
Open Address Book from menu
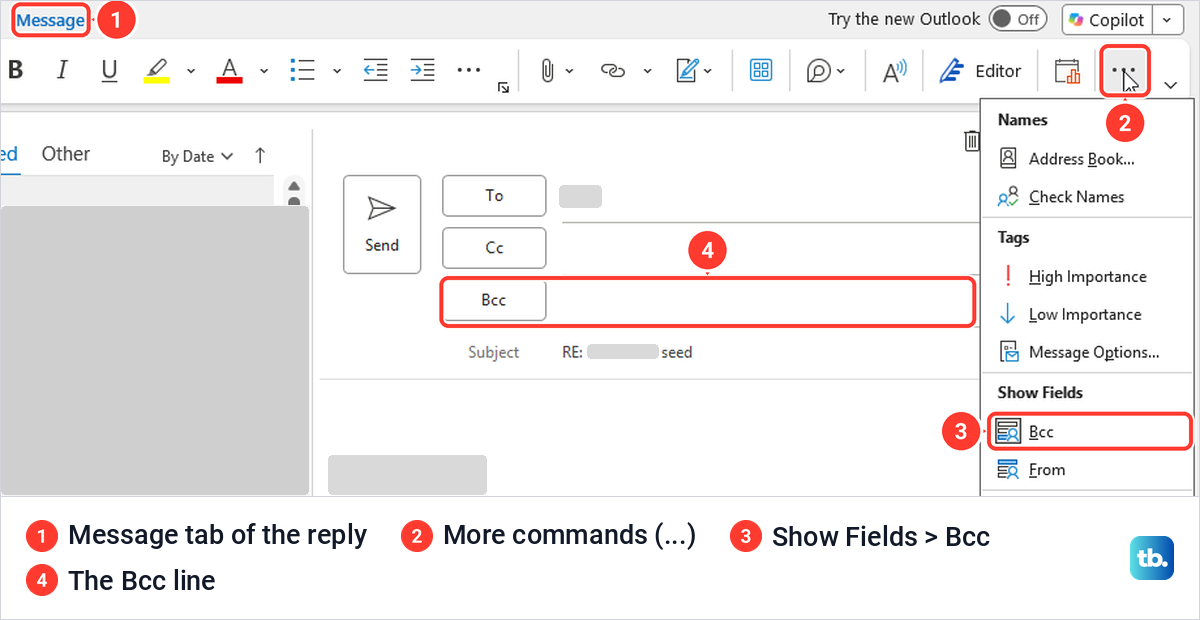coord(1083,159)
